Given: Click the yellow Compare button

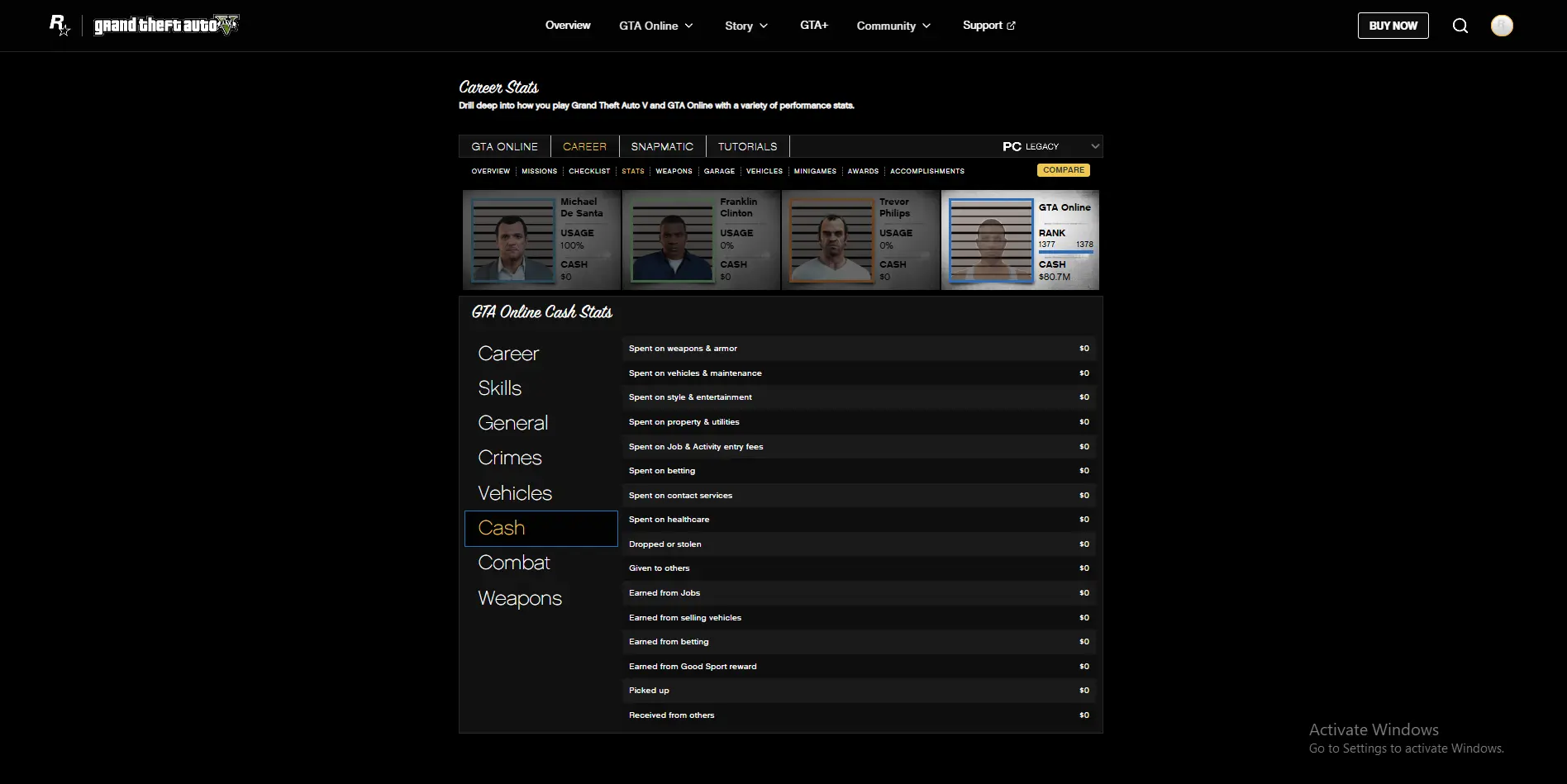Looking at the screenshot, I should click(x=1063, y=170).
